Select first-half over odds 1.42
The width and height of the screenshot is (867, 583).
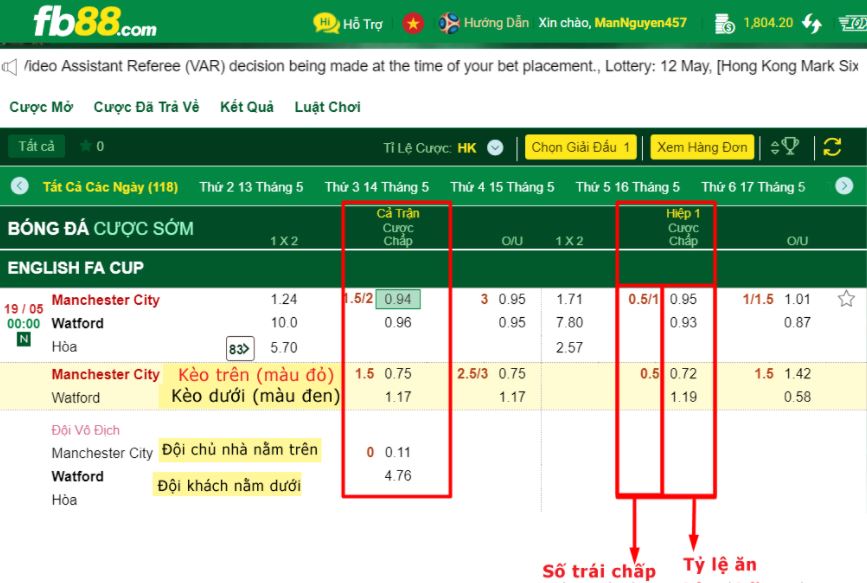(797, 374)
